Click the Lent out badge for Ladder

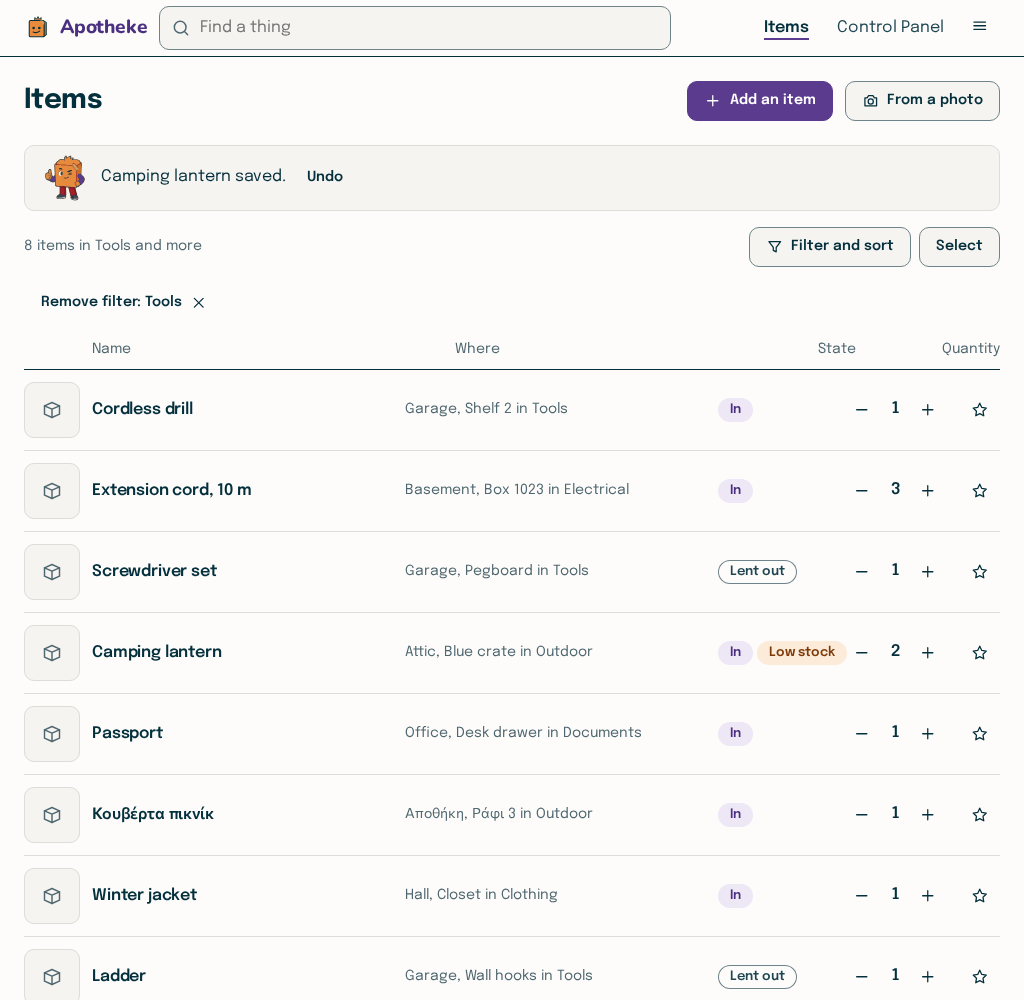click(x=757, y=976)
